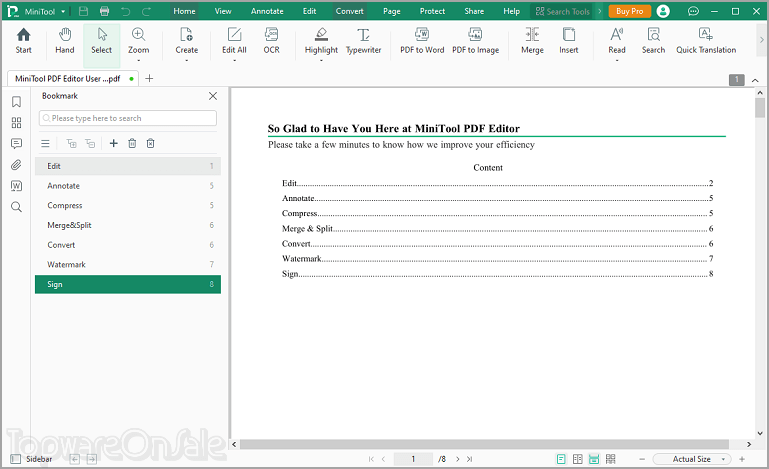
Task: Open the user account icon
Action: click(663, 11)
